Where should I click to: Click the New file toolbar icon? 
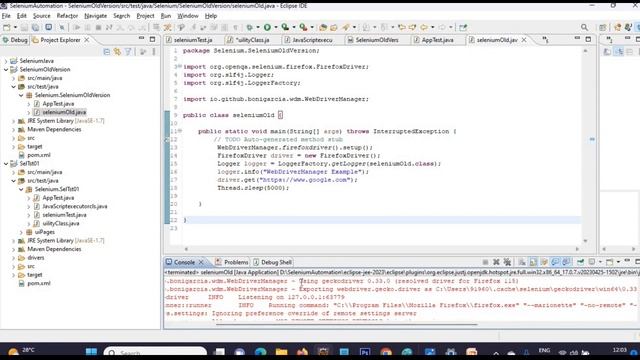click(x=7, y=27)
